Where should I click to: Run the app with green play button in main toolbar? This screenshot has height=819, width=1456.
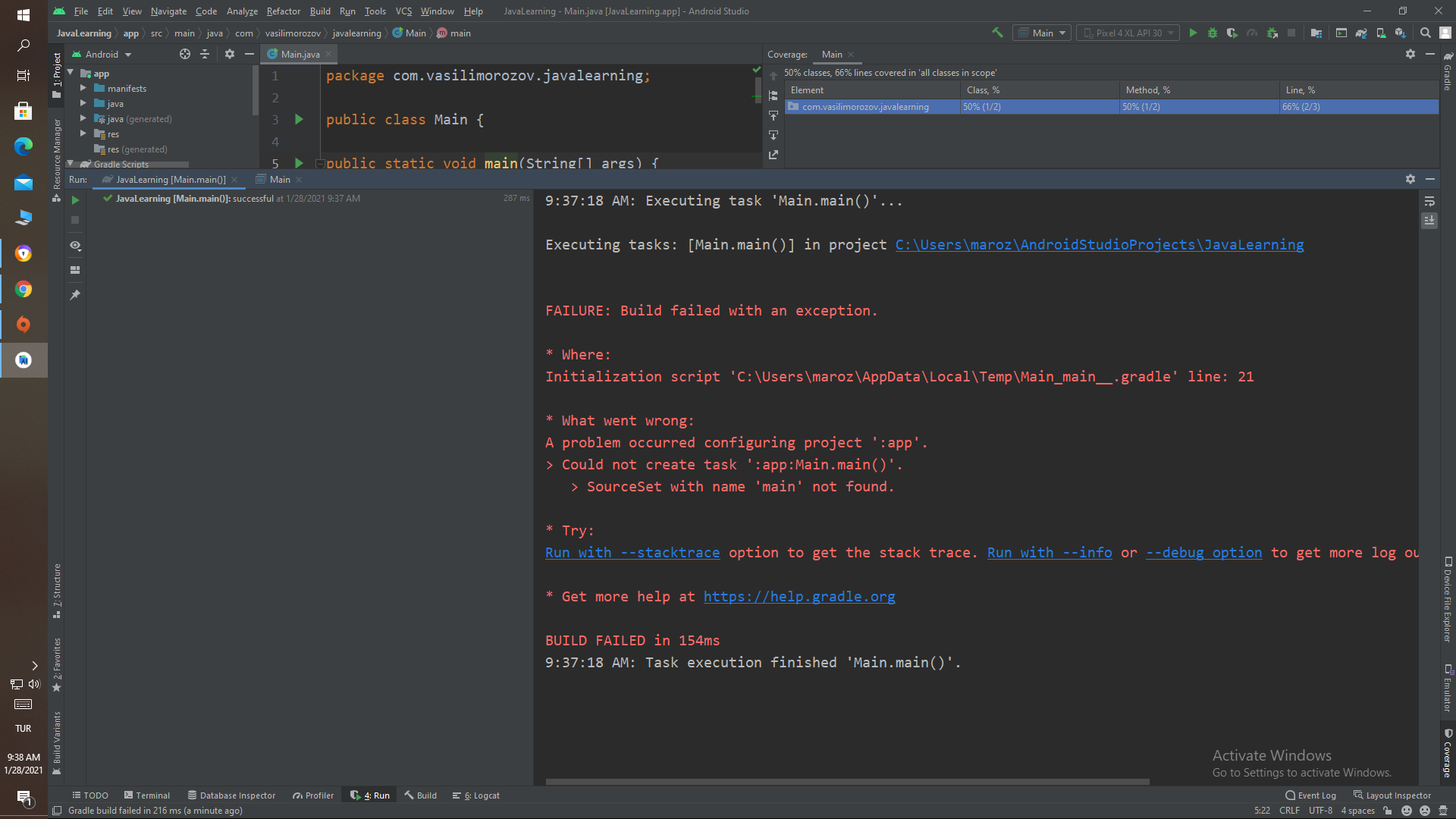[1193, 33]
